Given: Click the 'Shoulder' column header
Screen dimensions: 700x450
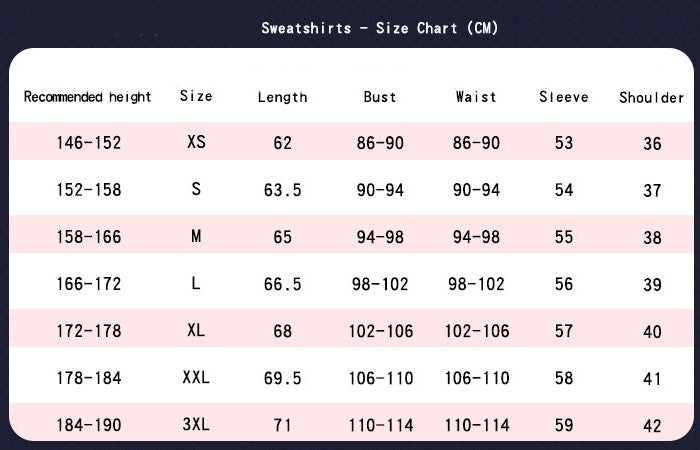Looking at the screenshot, I should point(652,97).
